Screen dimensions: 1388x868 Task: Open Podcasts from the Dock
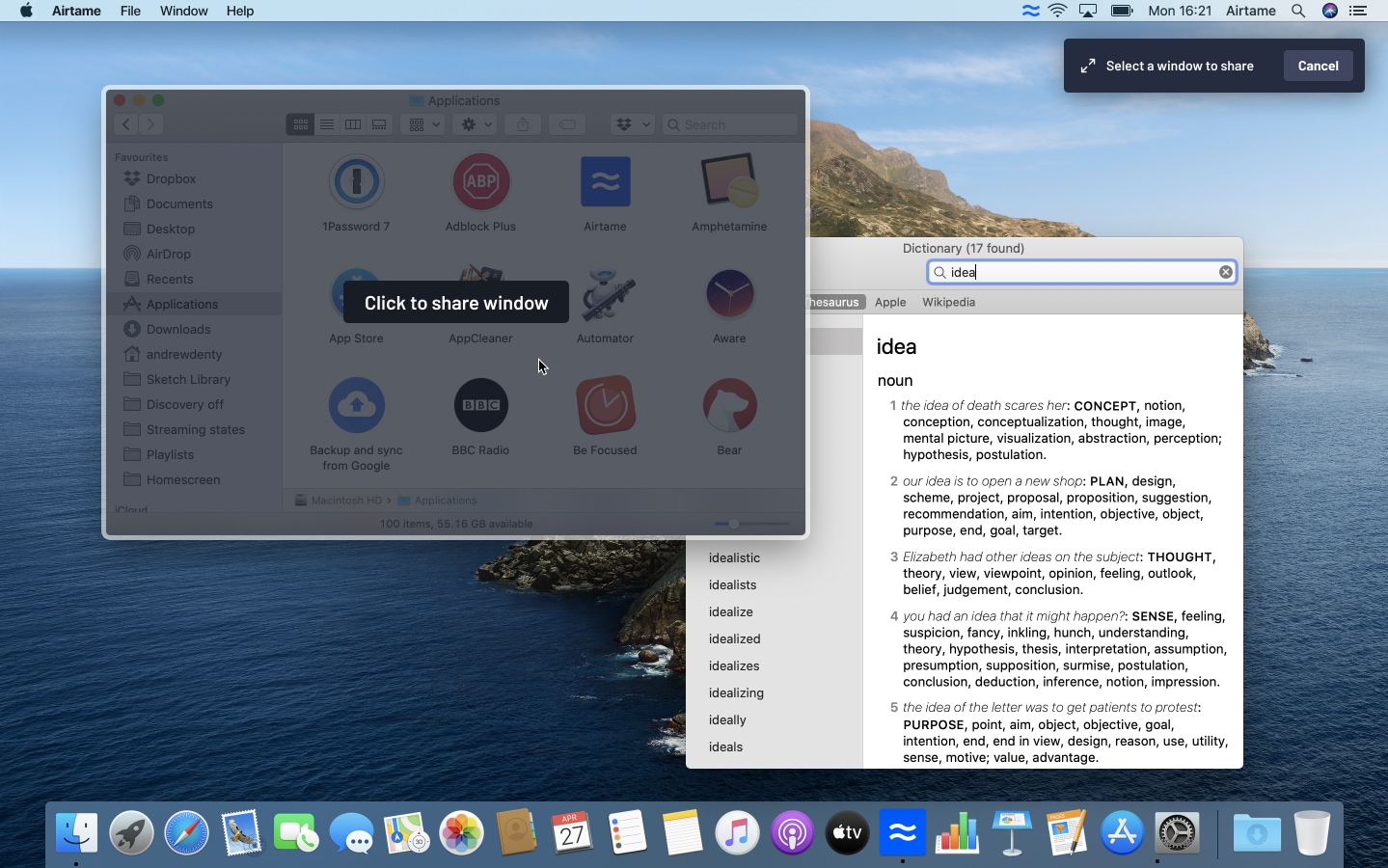[x=792, y=832]
